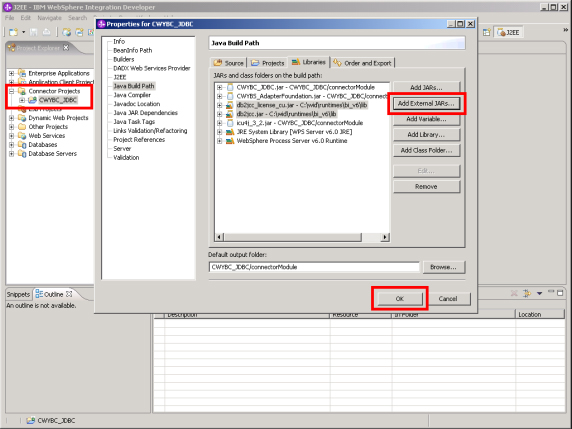Select Javadoc Location property page
572x429 pixels.
(x=136, y=104)
